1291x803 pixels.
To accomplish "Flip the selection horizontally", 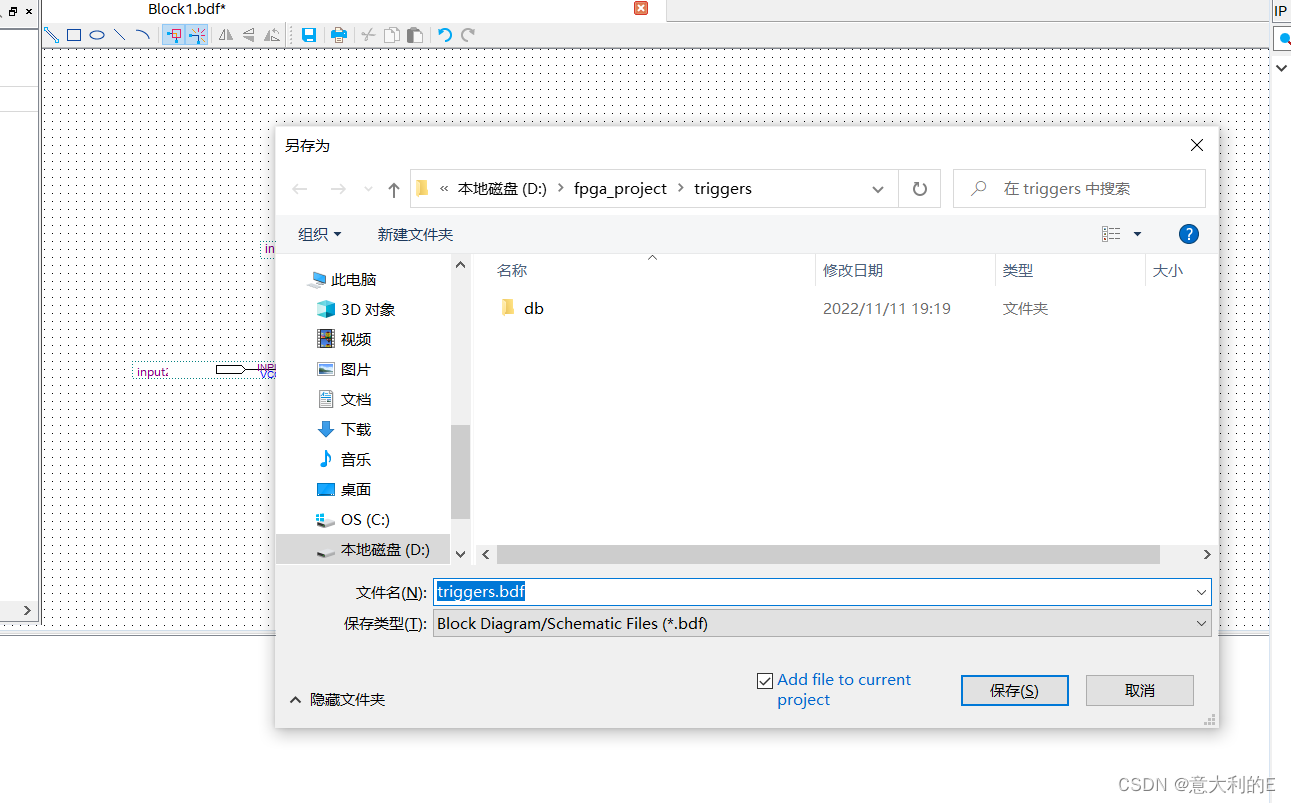I will pos(225,35).
